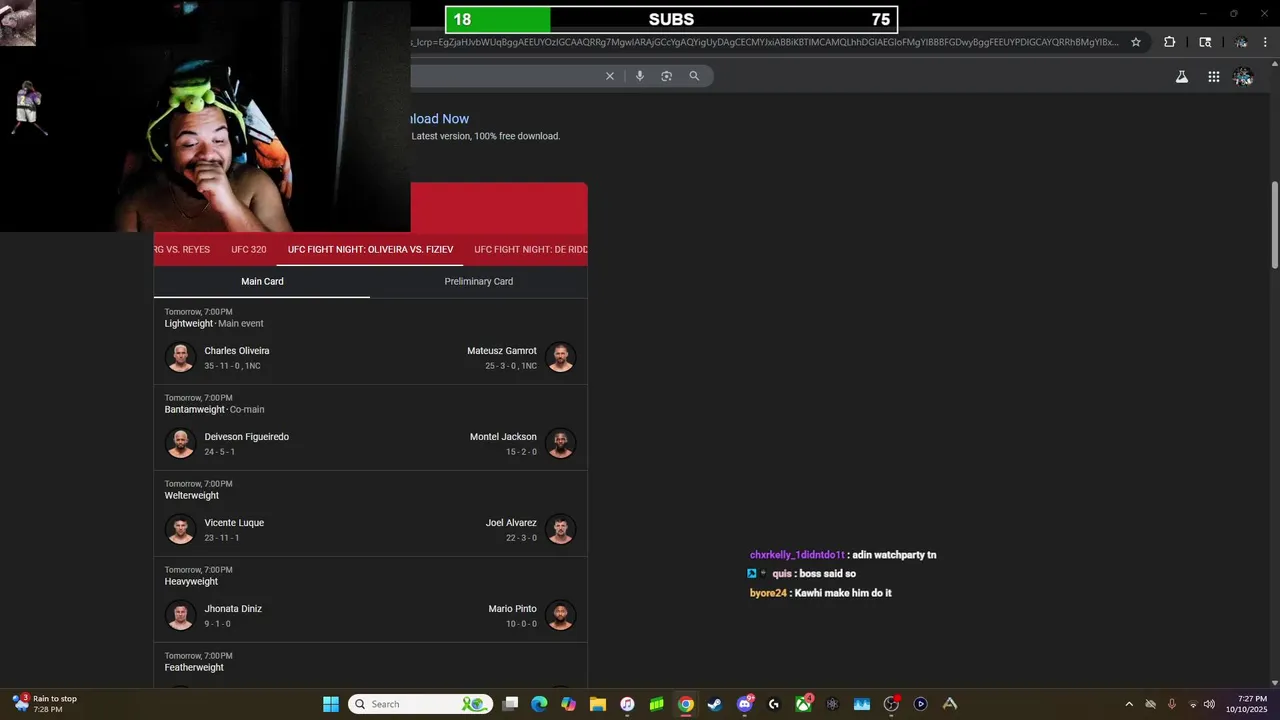The width and height of the screenshot is (1280, 720).
Task: Open the Fight Night: De Ridder event tab
Action: [531, 250]
